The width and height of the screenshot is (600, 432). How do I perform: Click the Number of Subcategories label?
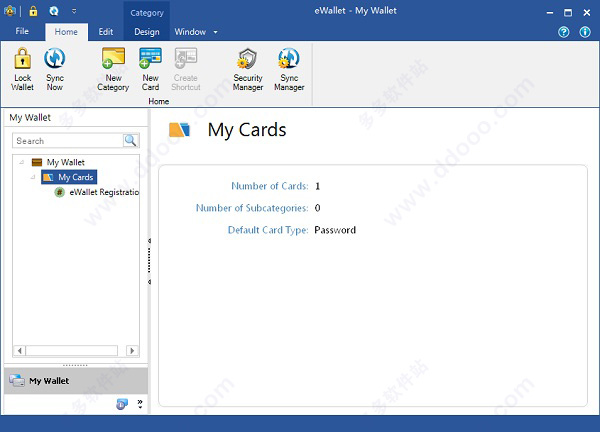pyautogui.click(x=252, y=208)
